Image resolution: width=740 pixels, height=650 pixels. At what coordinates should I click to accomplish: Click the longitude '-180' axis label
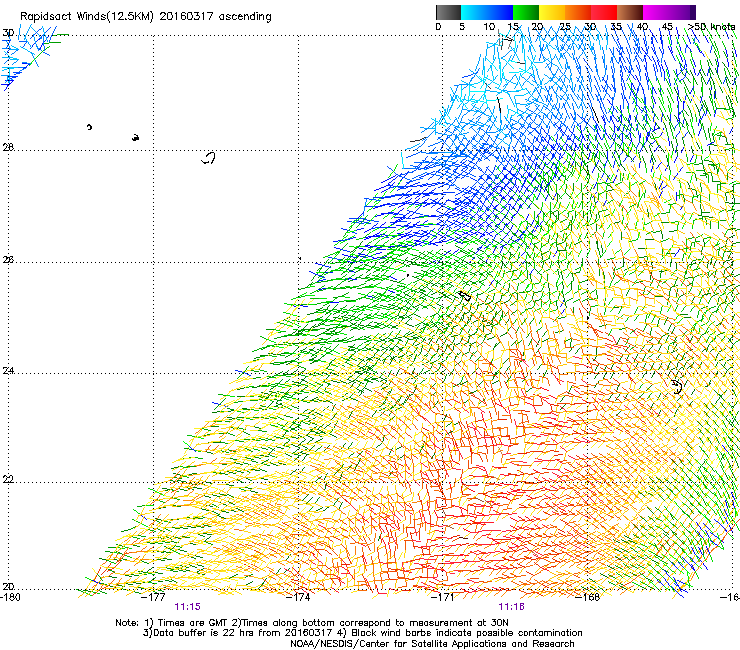(x=10, y=597)
